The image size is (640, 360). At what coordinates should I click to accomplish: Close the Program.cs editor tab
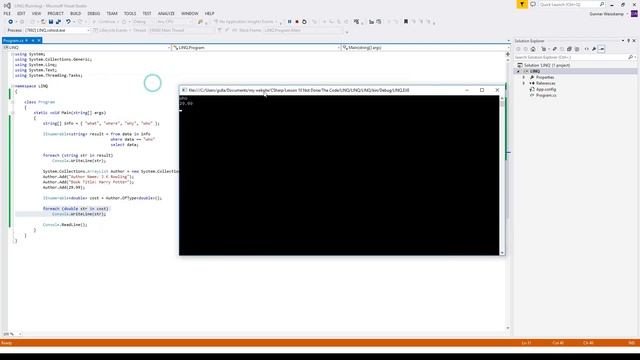coord(39,40)
